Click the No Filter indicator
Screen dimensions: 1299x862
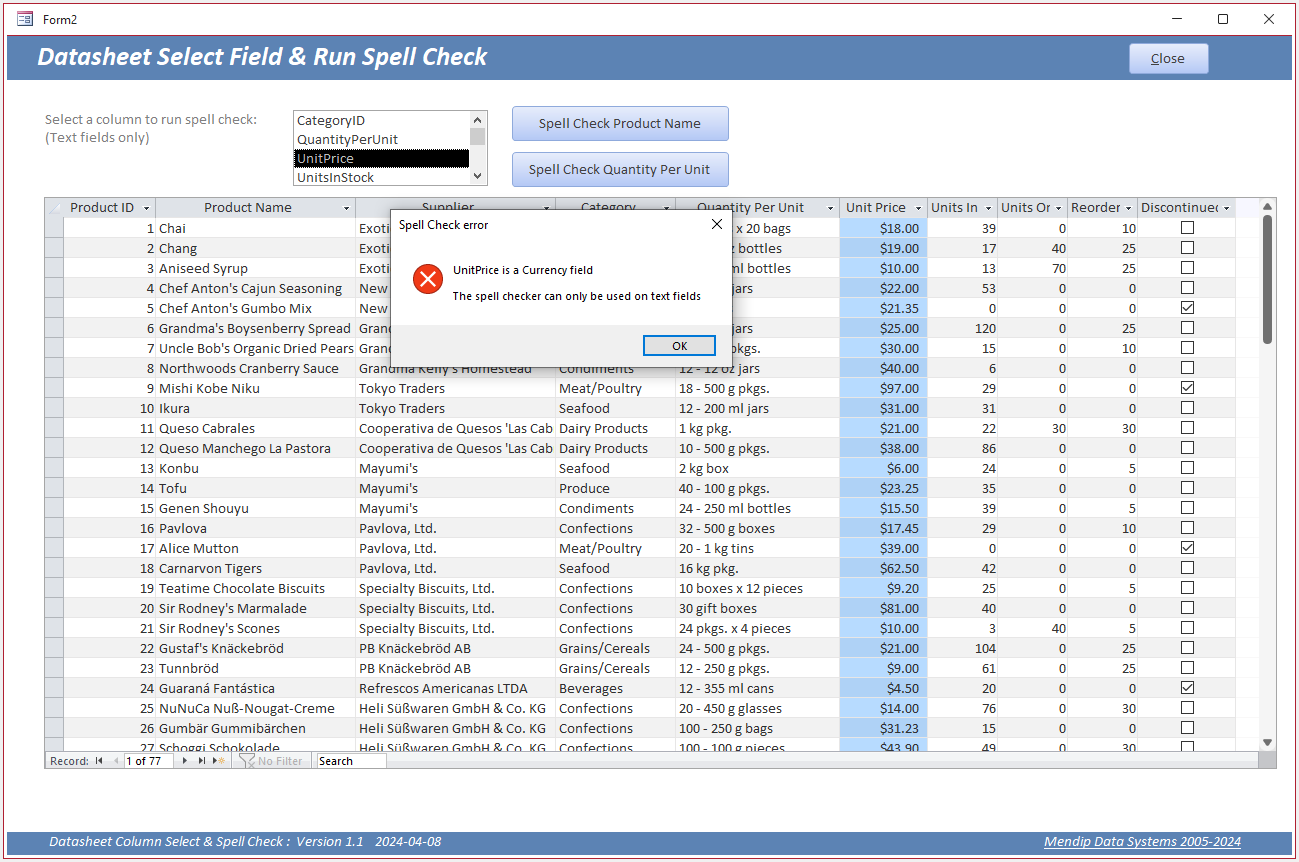pos(272,761)
